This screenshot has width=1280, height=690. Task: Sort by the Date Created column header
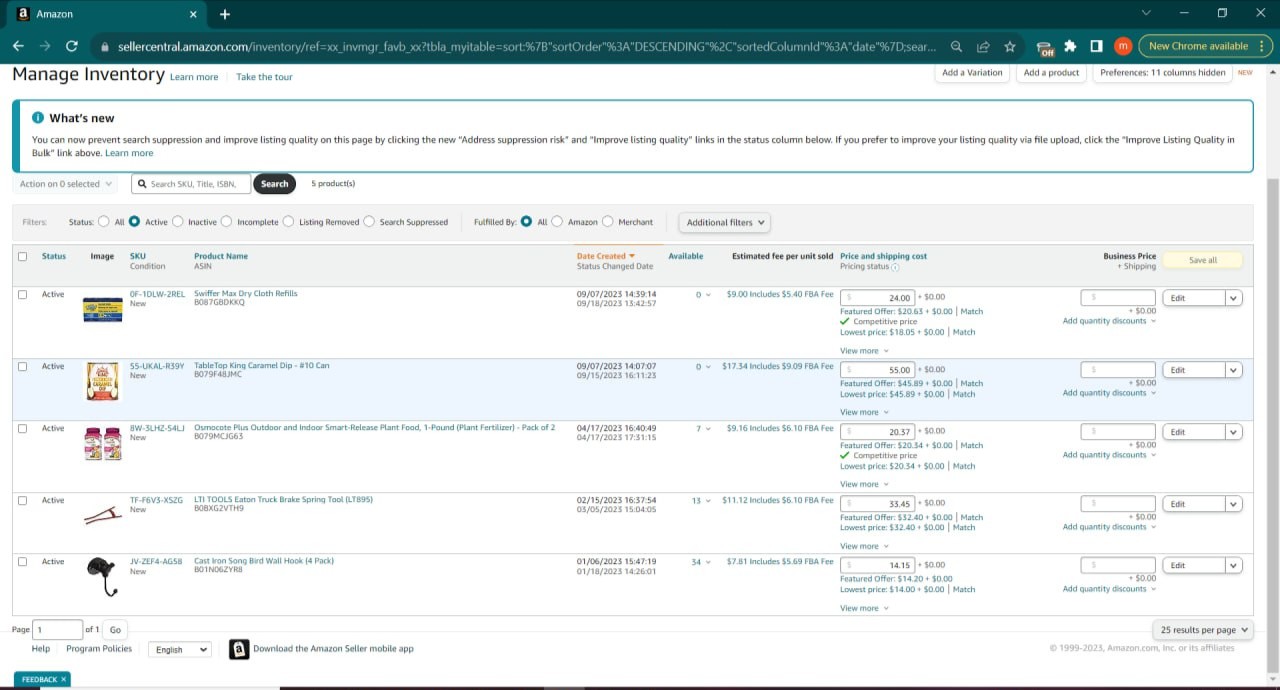click(x=606, y=256)
